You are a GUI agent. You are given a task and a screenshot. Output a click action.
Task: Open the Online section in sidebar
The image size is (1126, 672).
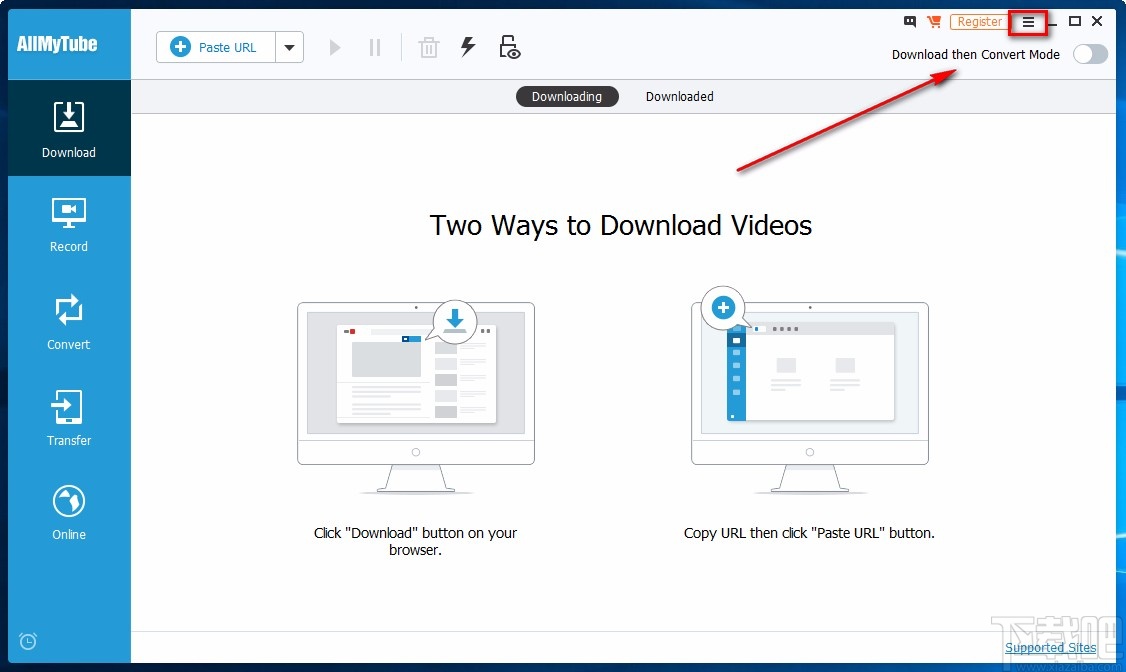(x=69, y=513)
